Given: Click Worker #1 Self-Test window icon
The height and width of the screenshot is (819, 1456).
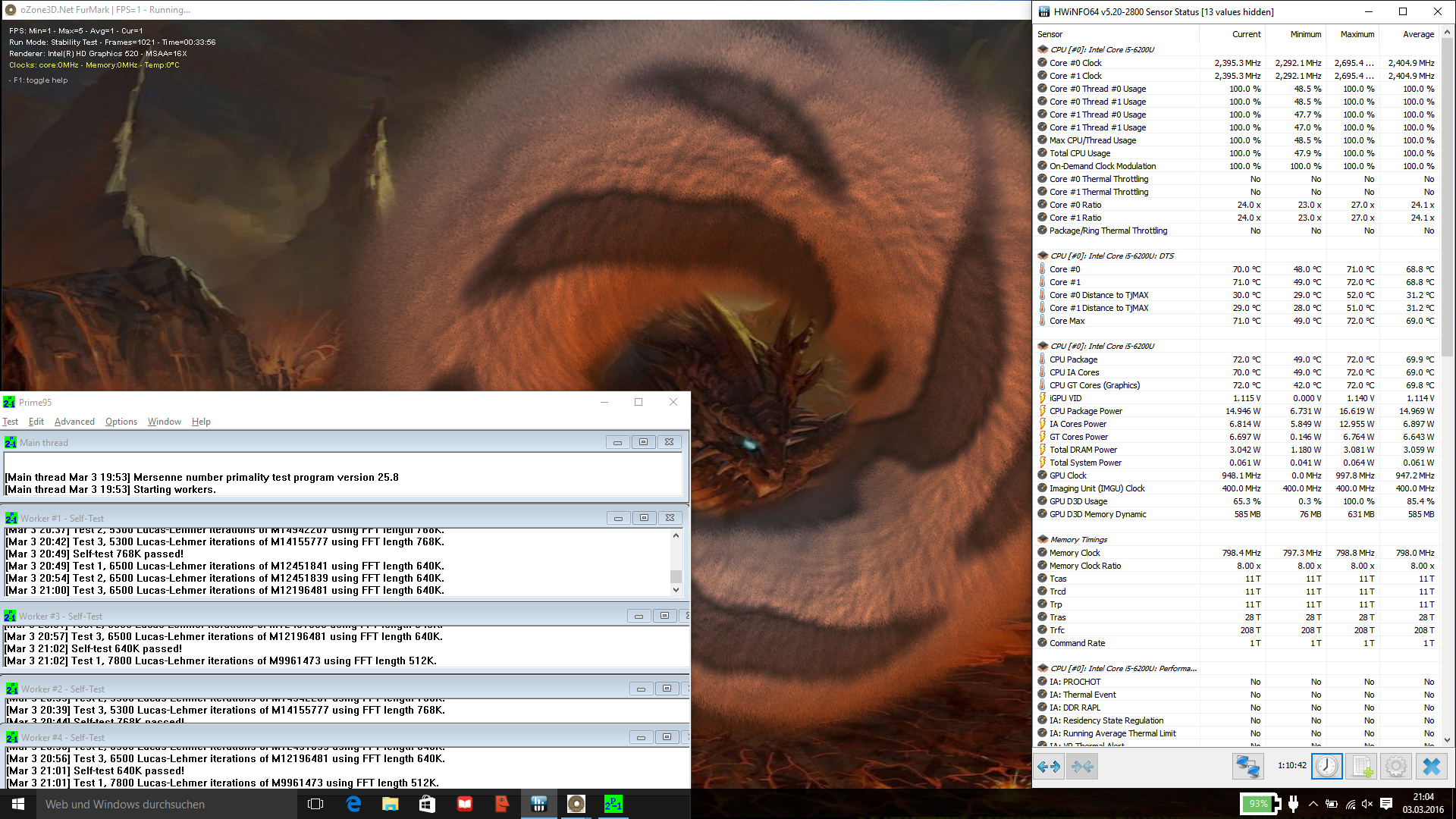Looking at the screenshot, I should [11, 518].
